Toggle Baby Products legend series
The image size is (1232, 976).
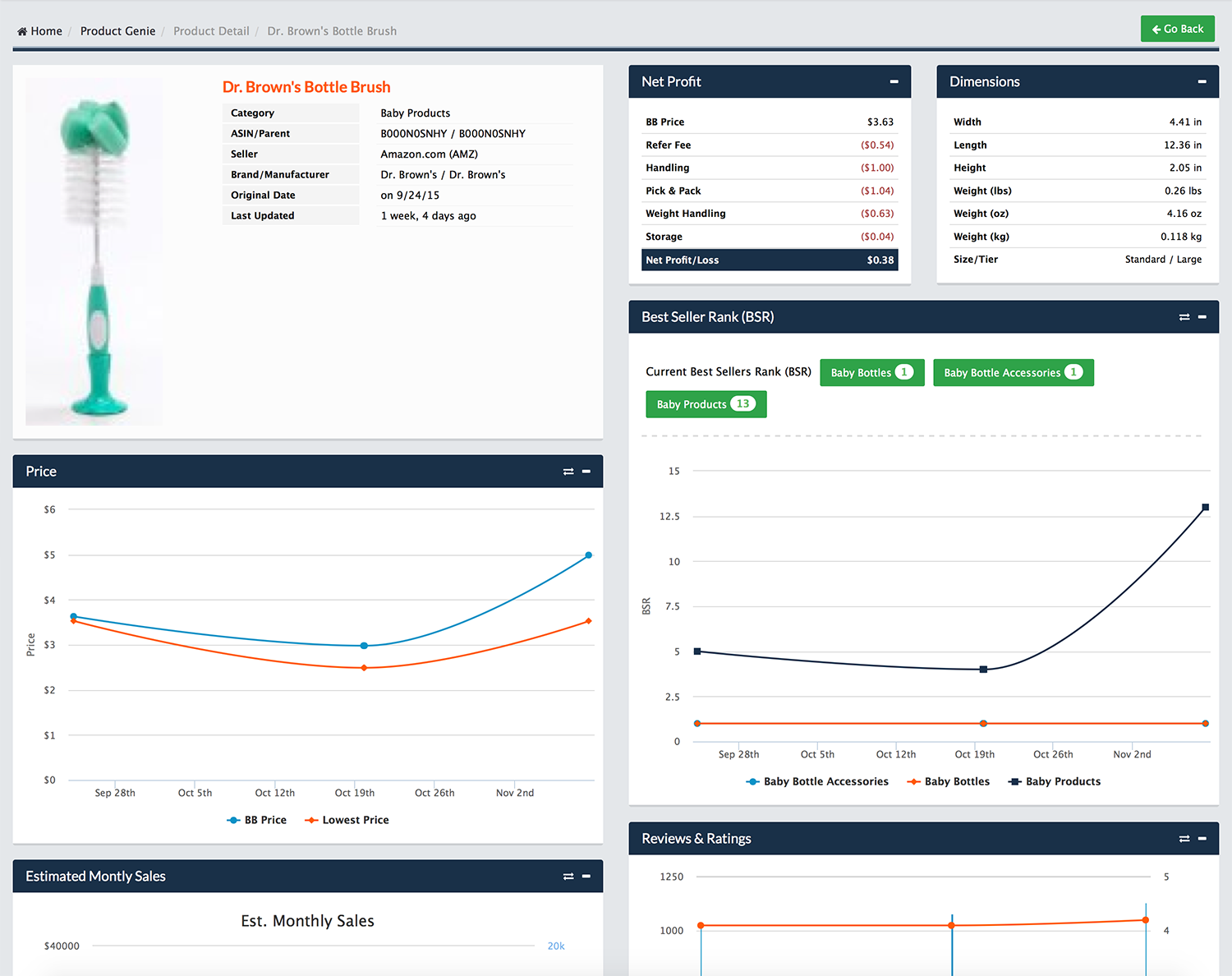tap(1055, 781)
